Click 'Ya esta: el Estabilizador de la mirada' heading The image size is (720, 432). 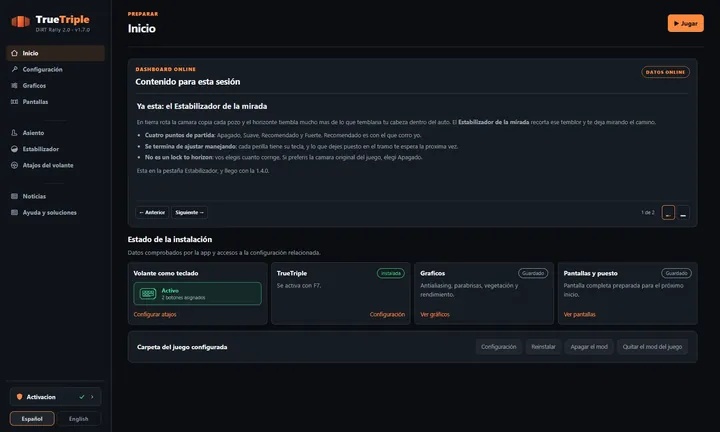(202, 106)
